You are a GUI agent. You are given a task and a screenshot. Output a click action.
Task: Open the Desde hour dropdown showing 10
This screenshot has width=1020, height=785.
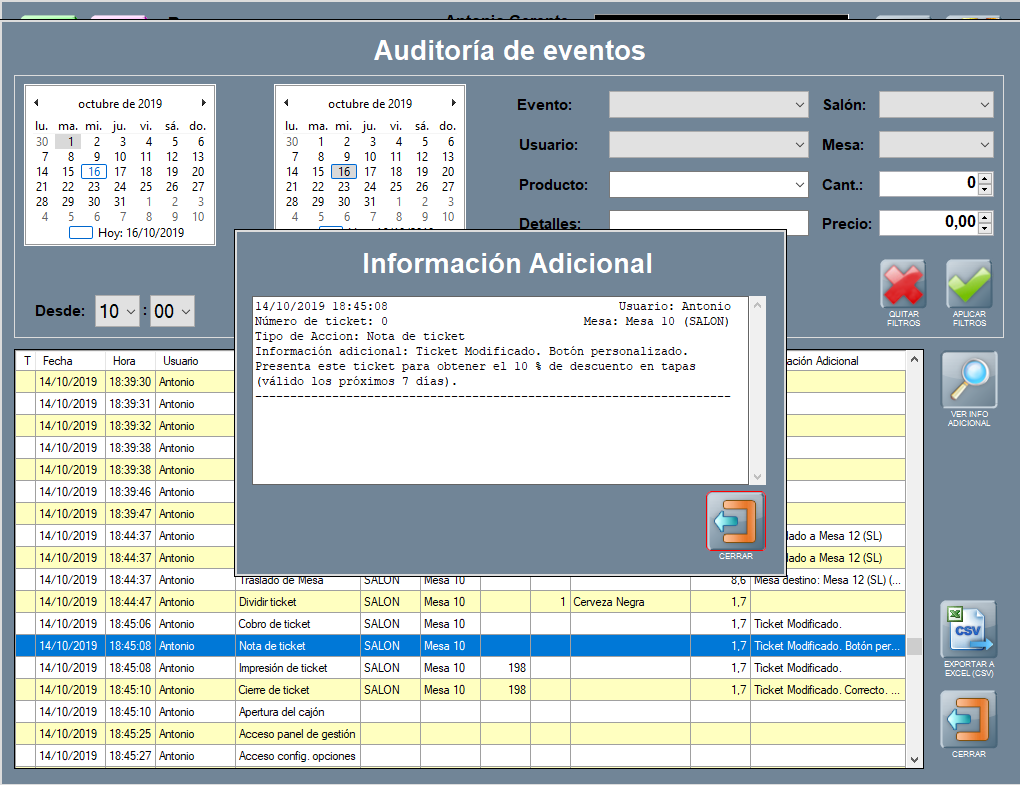pos(131,312)
